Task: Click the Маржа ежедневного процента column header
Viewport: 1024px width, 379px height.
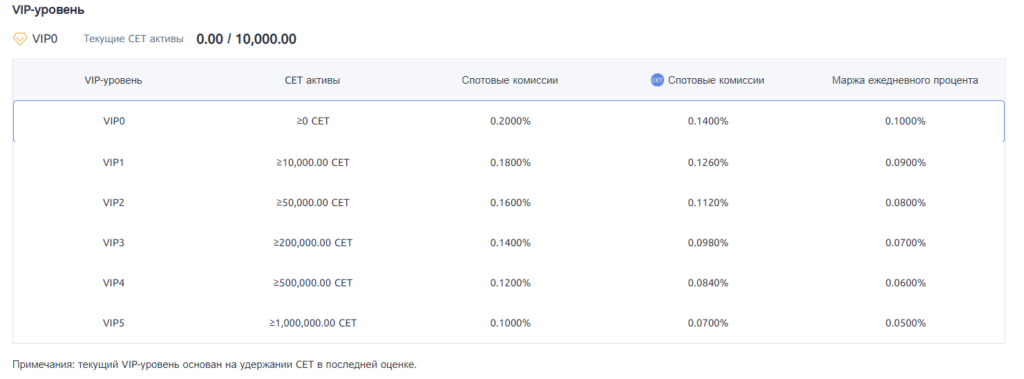Action: pyautogui.click(x=905, y=80)
